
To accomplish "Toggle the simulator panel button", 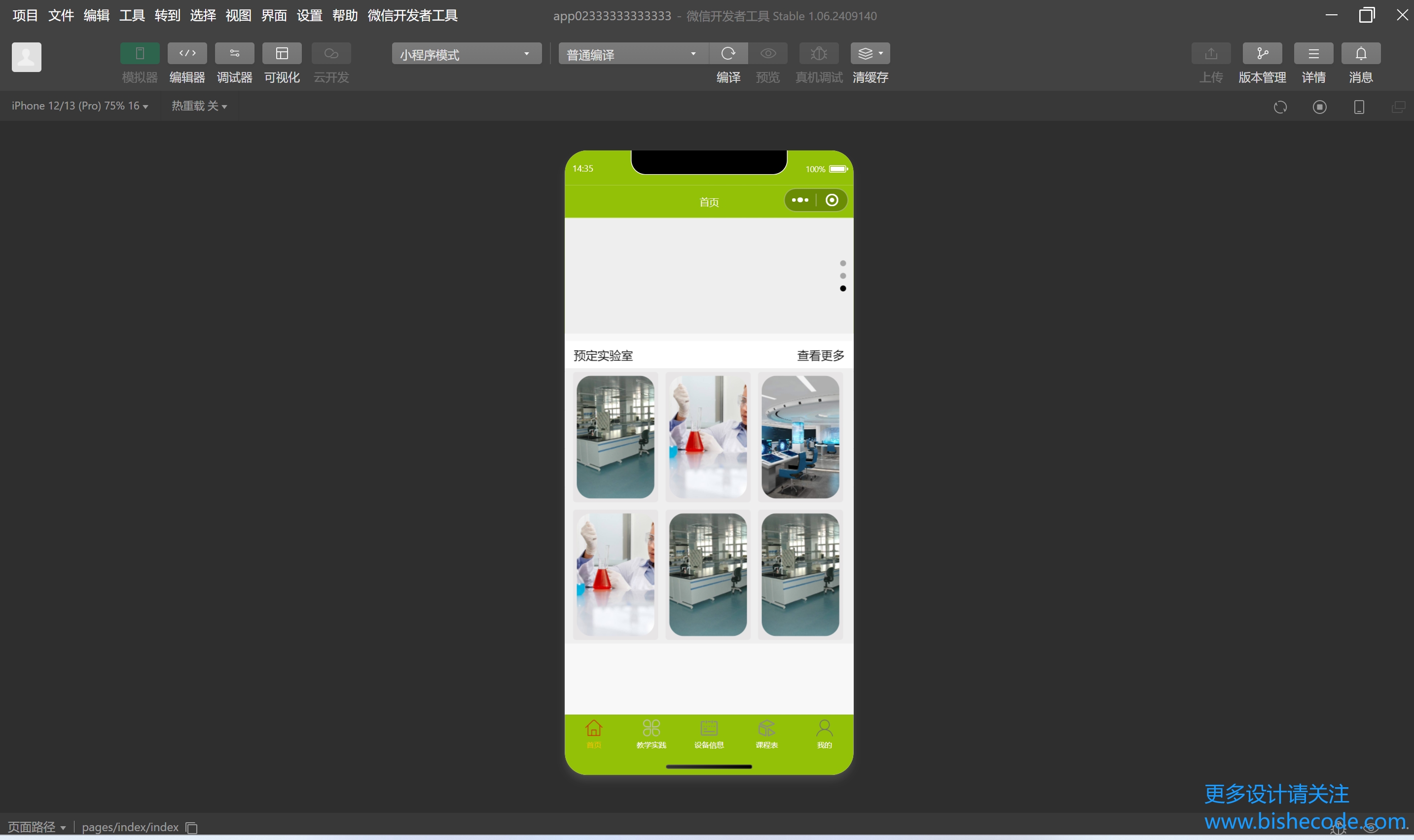I will [140, 54].
